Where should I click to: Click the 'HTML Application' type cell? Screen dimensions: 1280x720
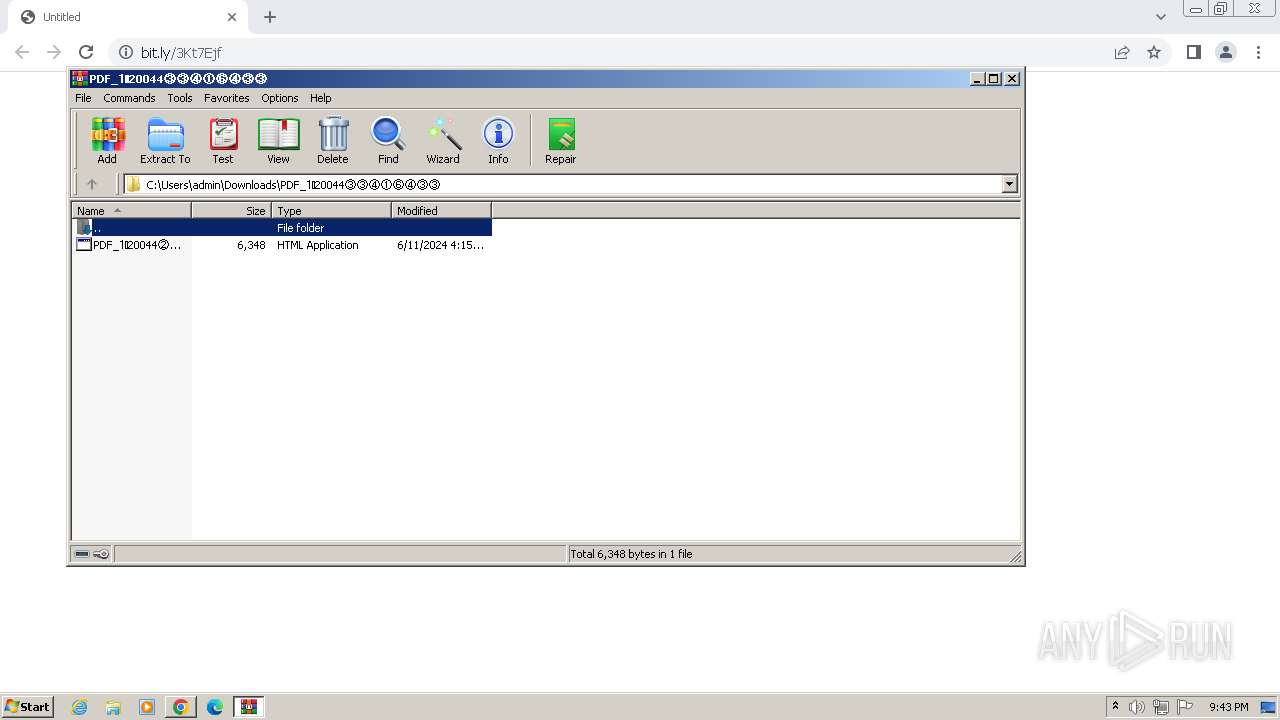317,245
